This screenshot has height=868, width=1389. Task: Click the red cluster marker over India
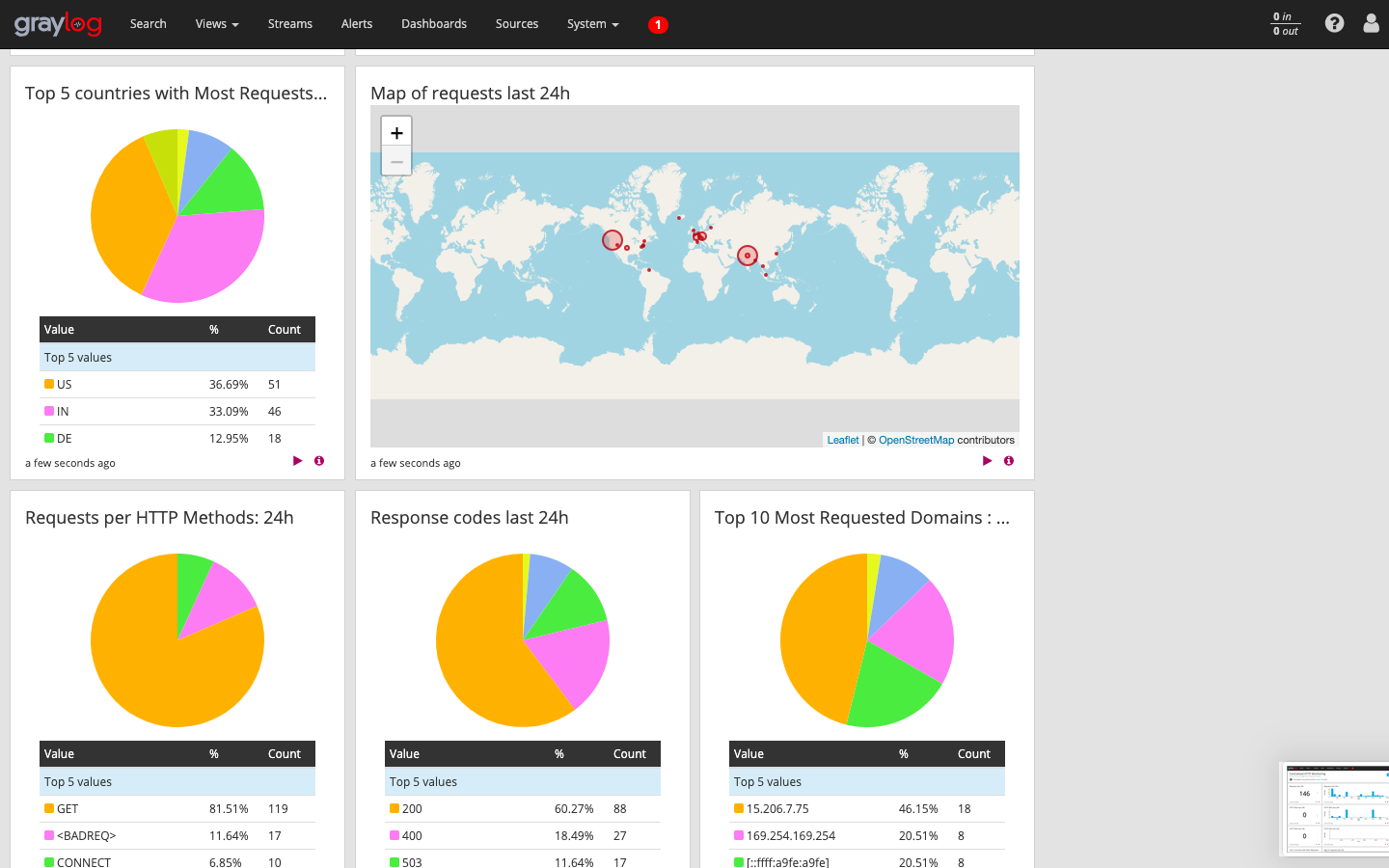748,256
